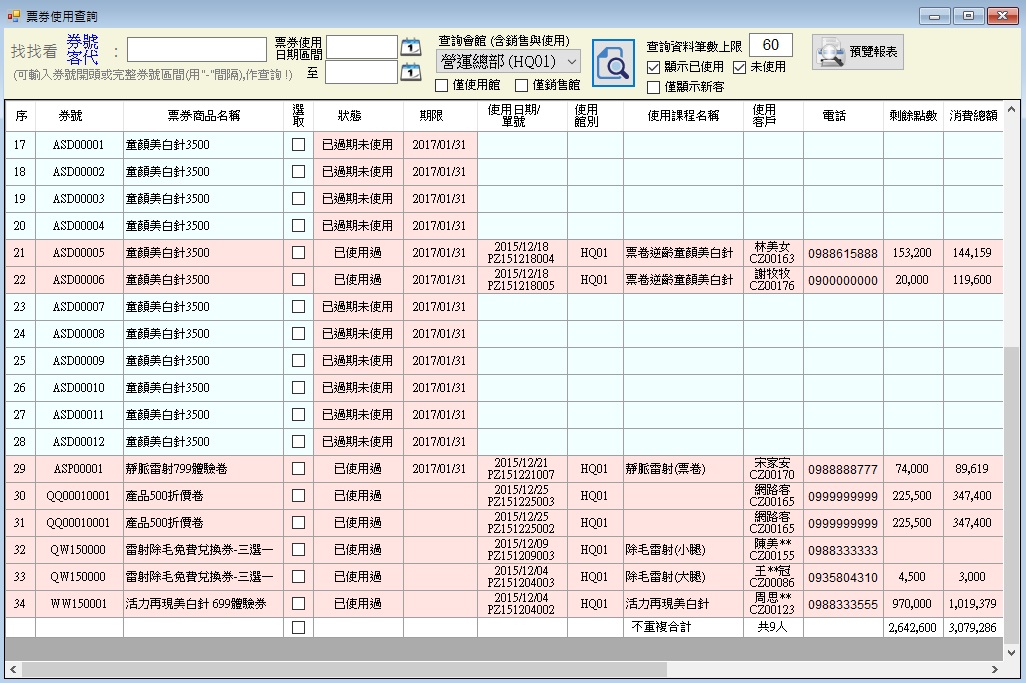The image size is (1026, 683).
Task: Tick the select checkbox for ticket ASD00005
Action: pos(298,253)
